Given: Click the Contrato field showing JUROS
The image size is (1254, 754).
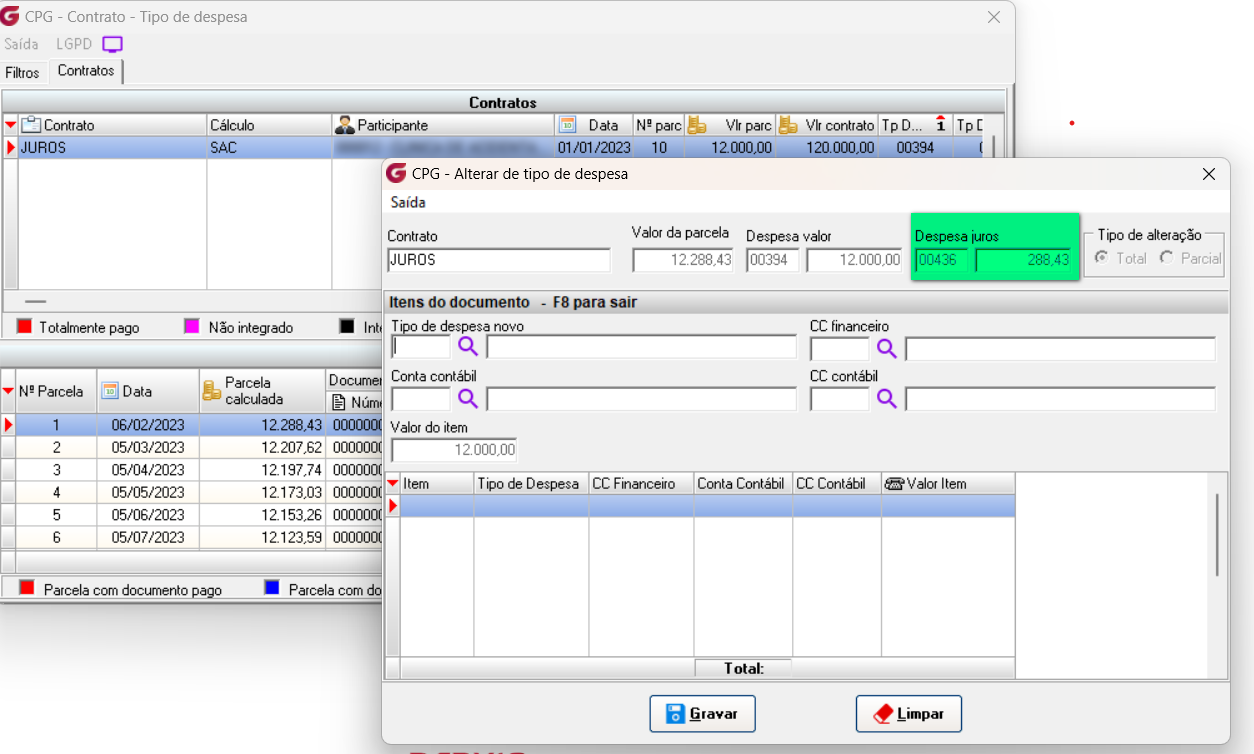Looking at the screenshot, I should coord(498,260).
